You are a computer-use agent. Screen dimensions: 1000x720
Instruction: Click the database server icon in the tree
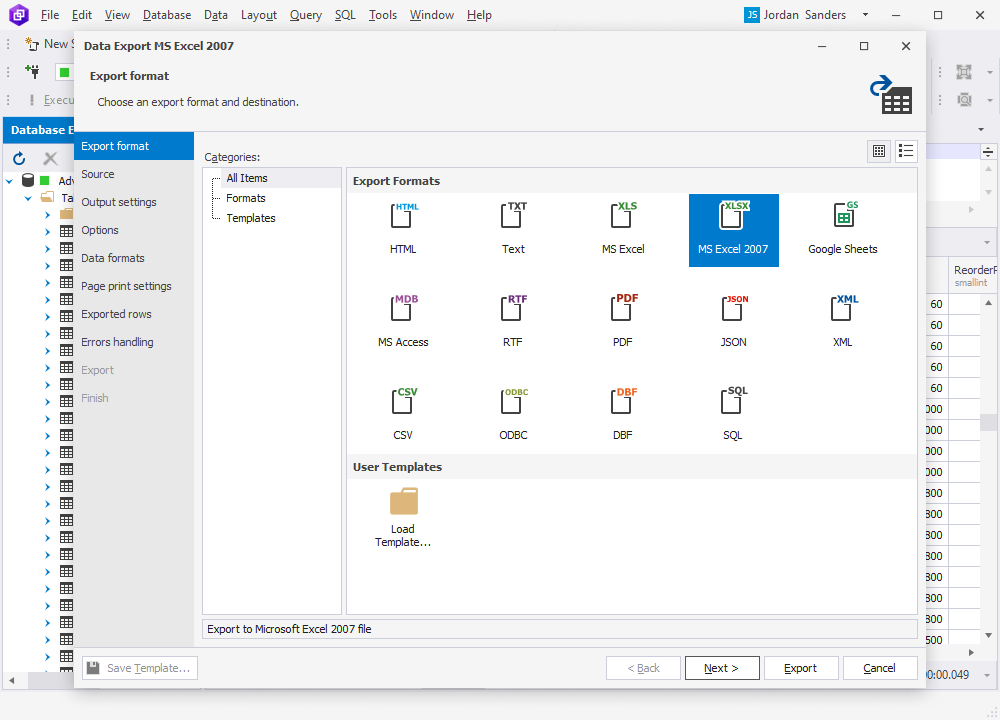pyautogui.click(x=28, y=180)
